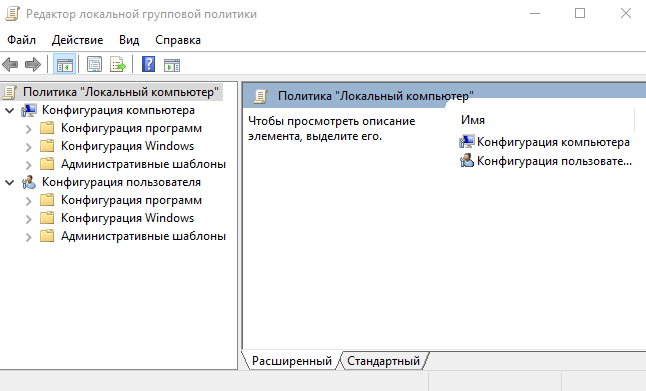Click the computer icon in the right pane list
Viewport: 646px width, 391px height.
[x=467, y=142]
